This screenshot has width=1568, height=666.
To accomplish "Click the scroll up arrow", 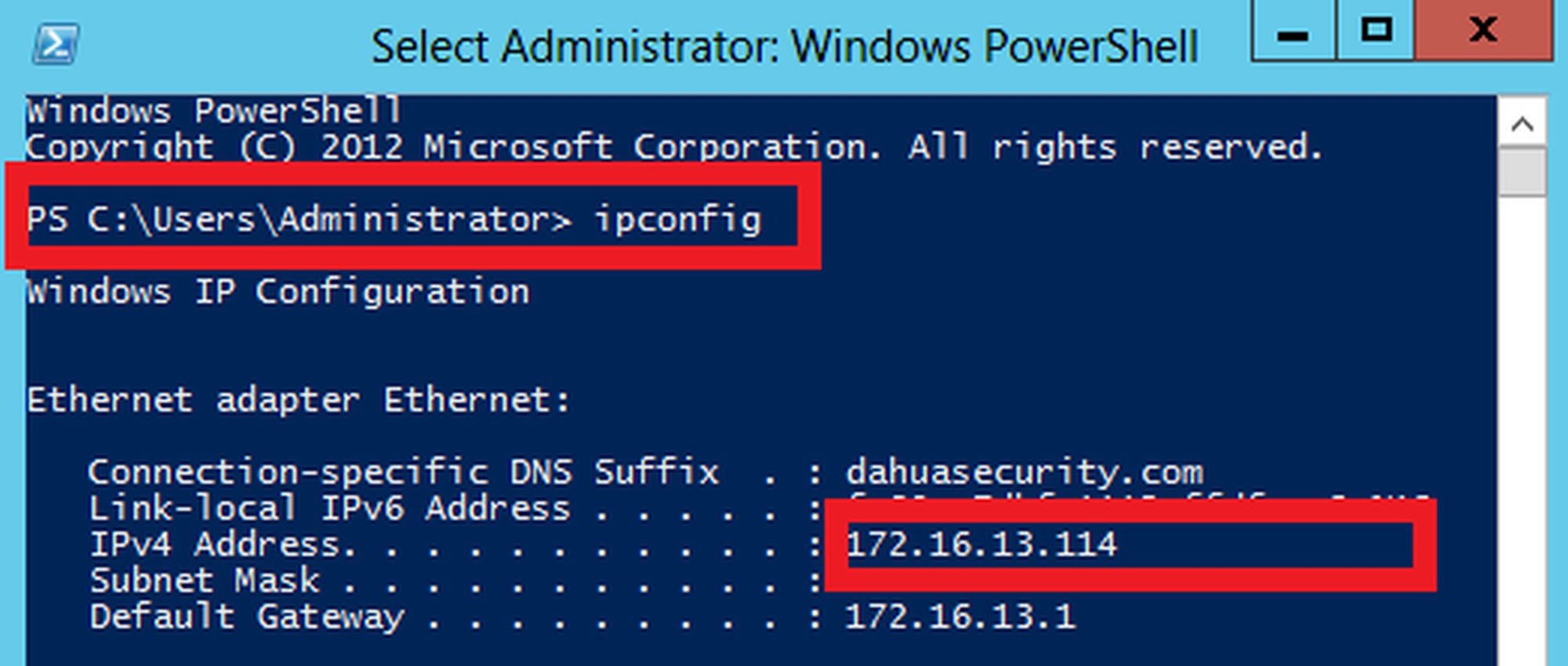I will click(x=1523, y=124).
